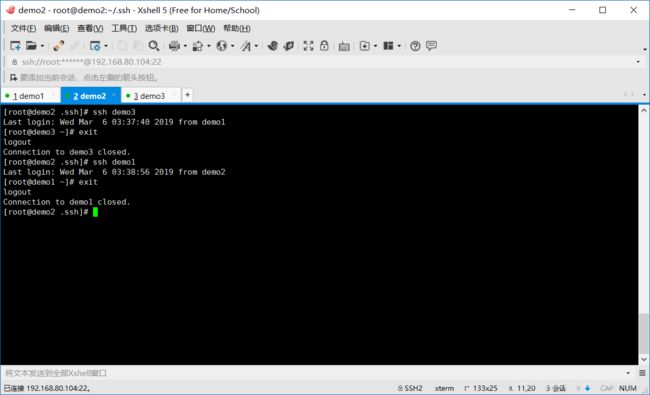Screen dimensions: 650x395
Task: Expand the New Transfer dropdown arrow
Action: click(x=376, y=46)
